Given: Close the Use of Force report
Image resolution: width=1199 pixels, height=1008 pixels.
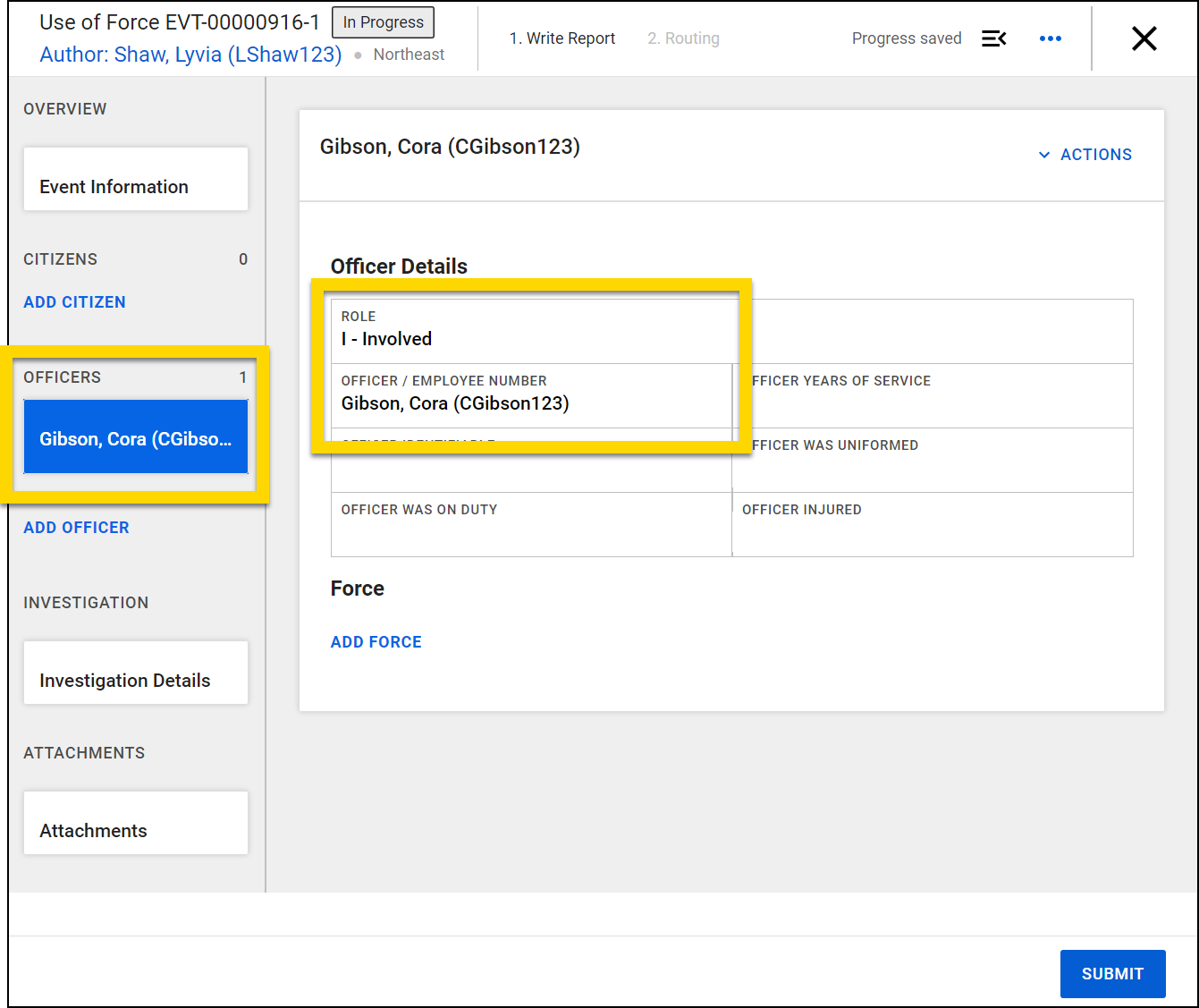Looking at the screenshot, I should pyautogui.click(x=1144, y=38).
